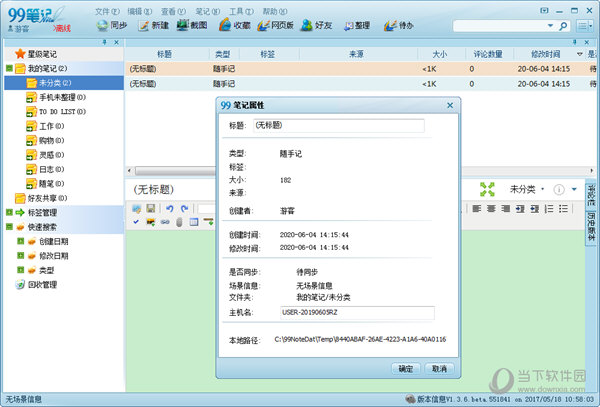Click the undo arrow in editor toolbar
Screen dimensions: 600x407
pos(170,208)
